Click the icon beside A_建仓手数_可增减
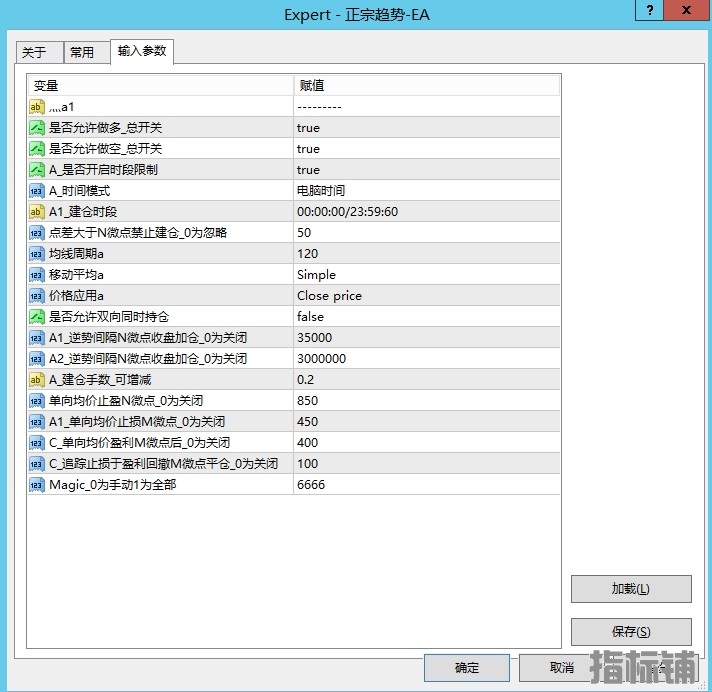This screenshot has width=712, height=692. [x=37, y=380]
